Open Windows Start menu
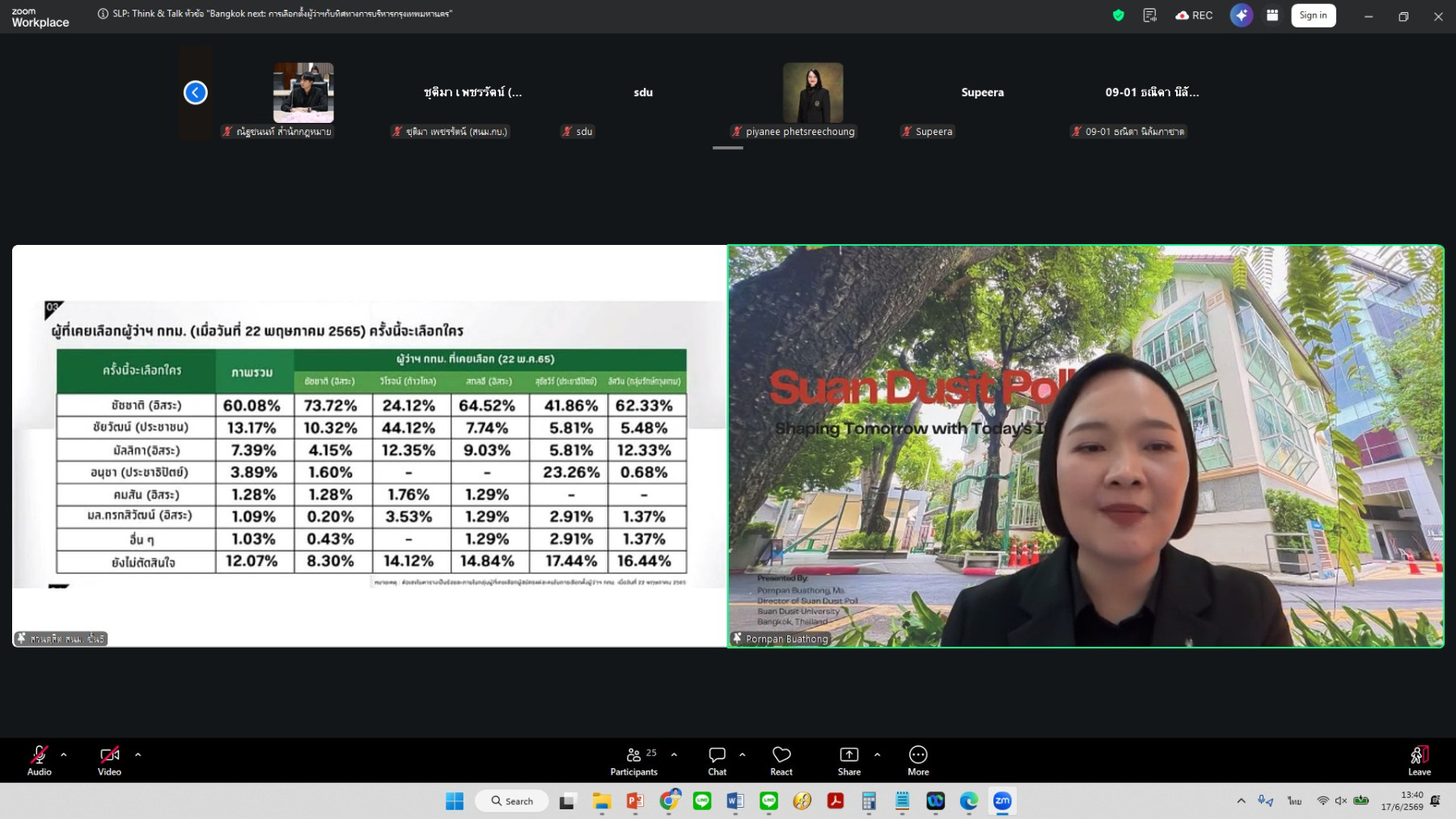The height and width of the screenshot is (819, 1456). click(x=455, y=801)
